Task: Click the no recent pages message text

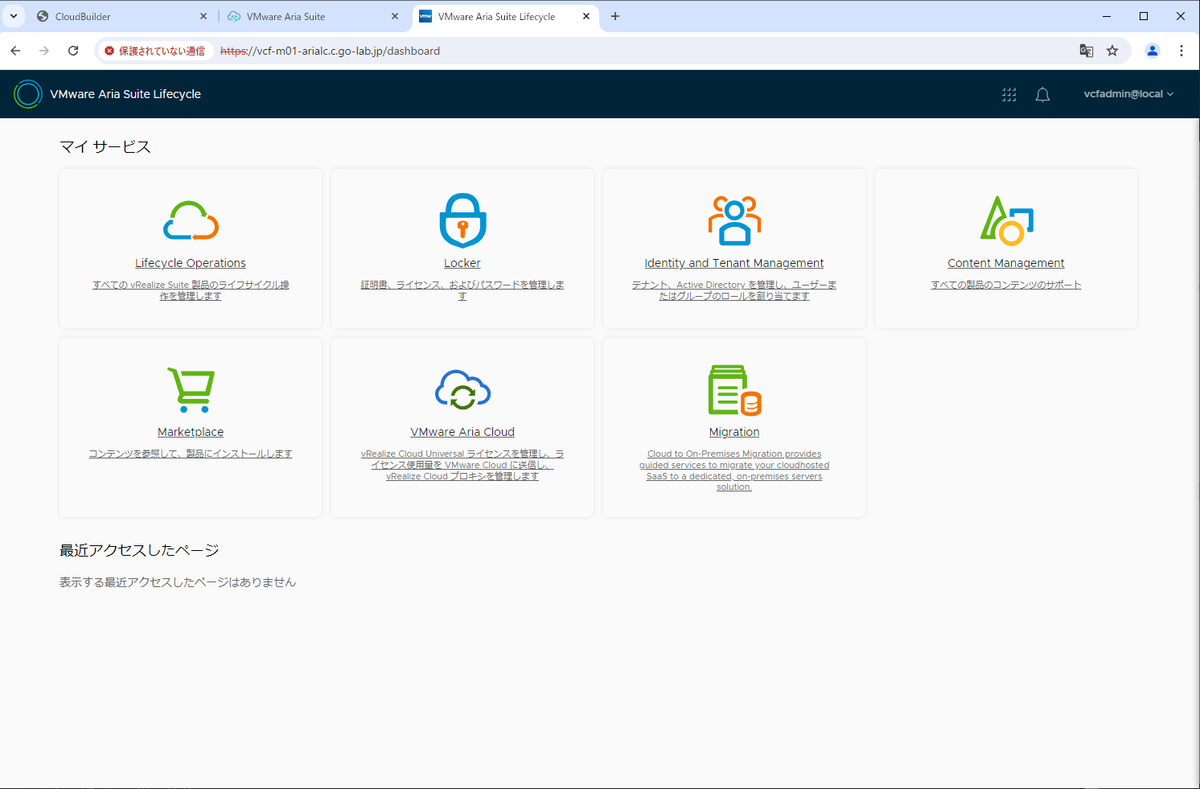Action: 178,581
